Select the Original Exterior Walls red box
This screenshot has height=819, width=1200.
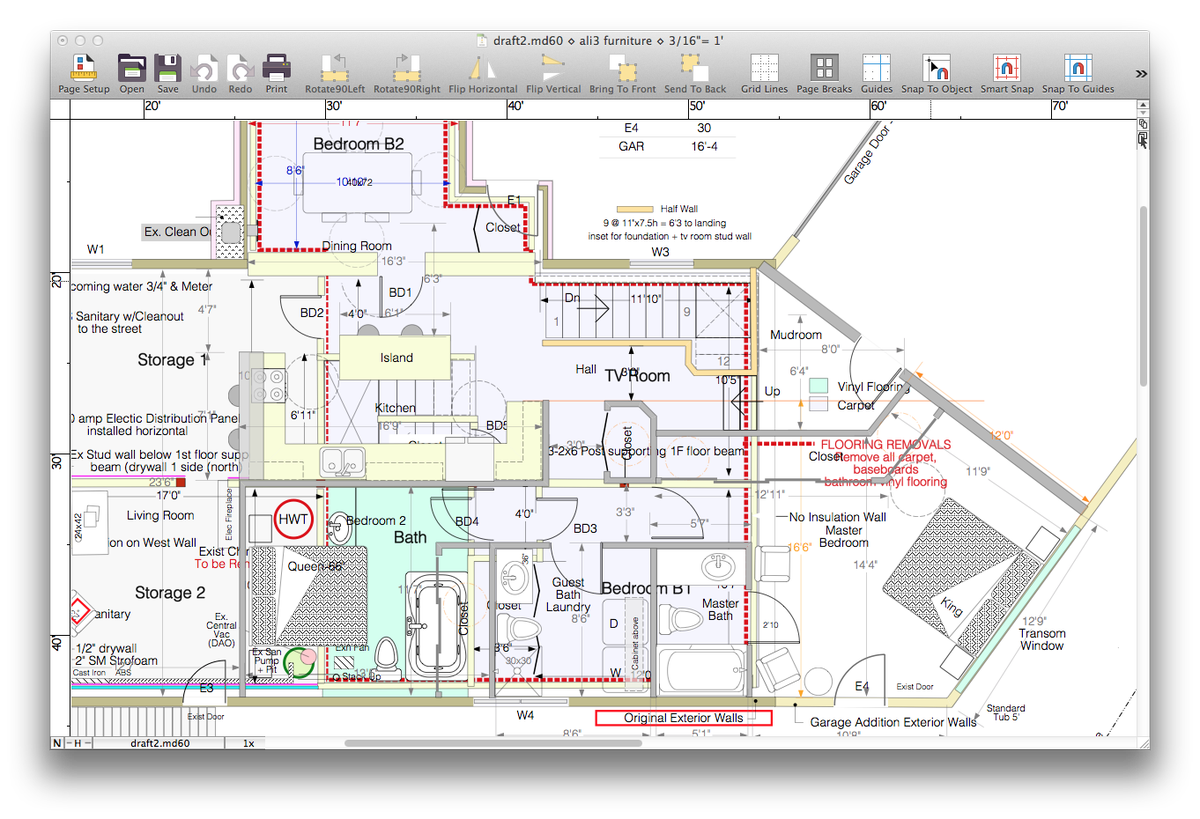click(684, 717)
